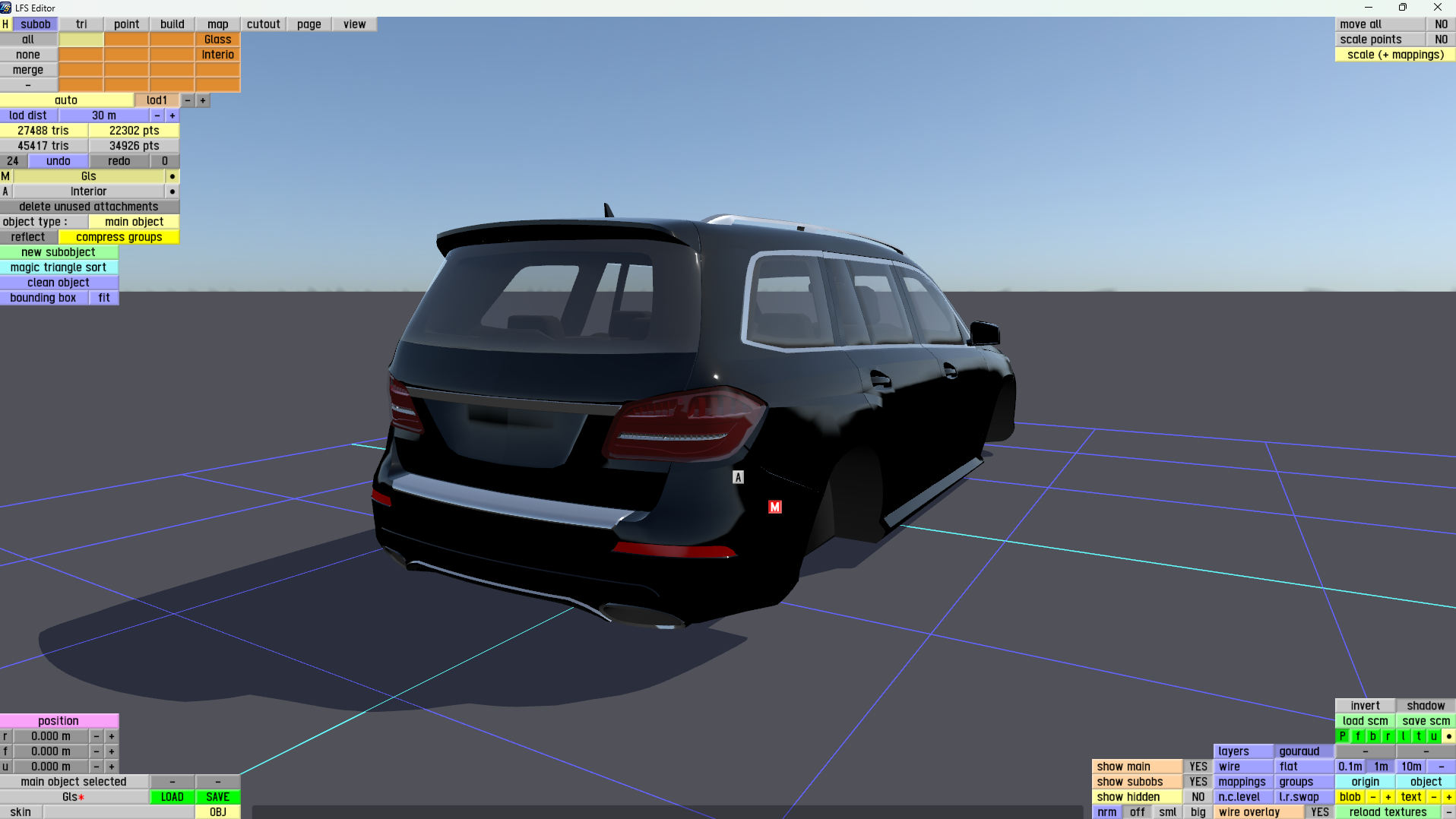Toggle wire overlay YES setting
The height and width of the screenshot is (819, 1456).
point(1320,812)
